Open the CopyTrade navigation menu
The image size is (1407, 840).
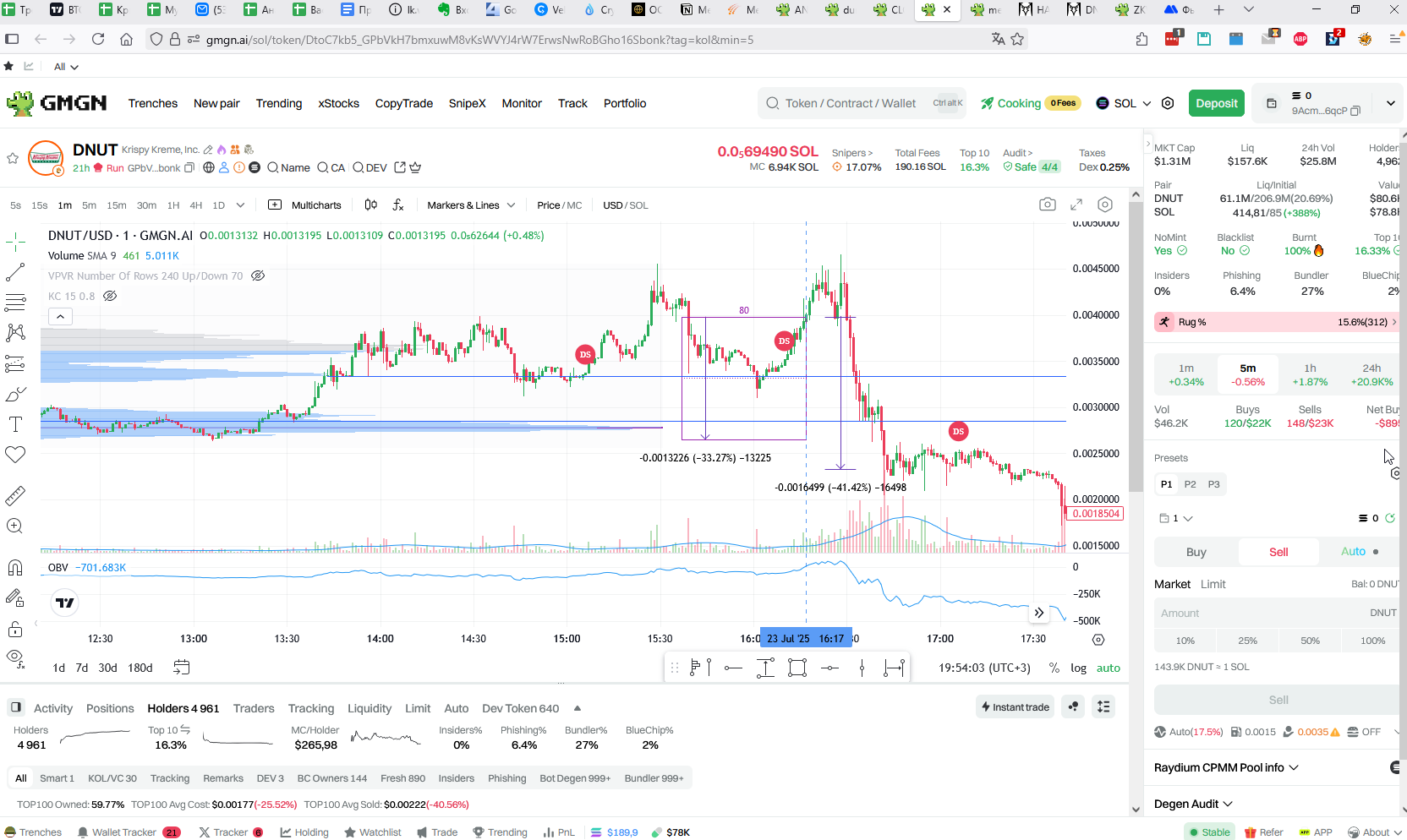404,103
